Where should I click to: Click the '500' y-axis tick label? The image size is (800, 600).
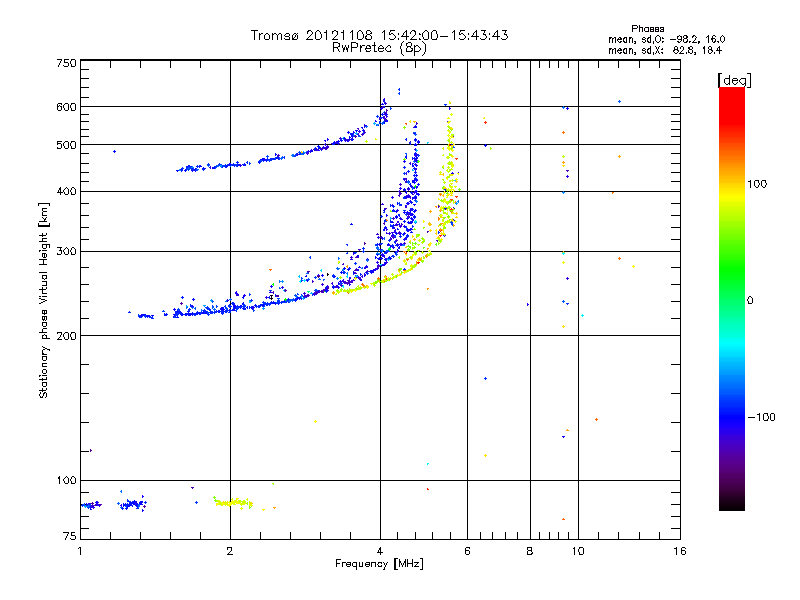pos(66,145)
